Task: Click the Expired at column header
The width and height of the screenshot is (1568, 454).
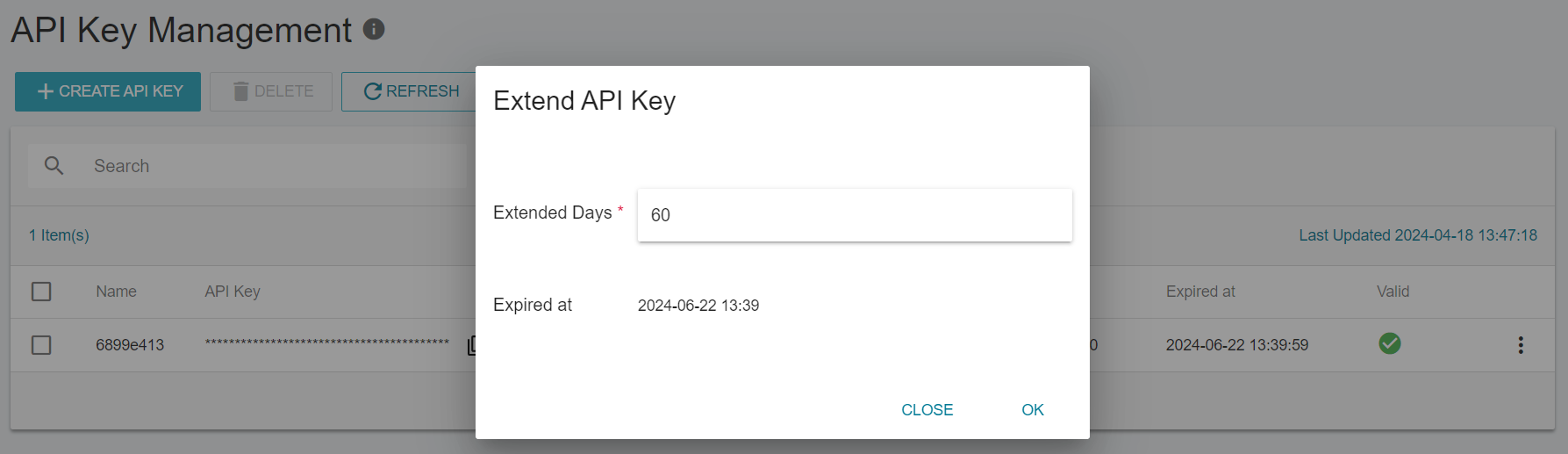Action: click(1200, 292)
